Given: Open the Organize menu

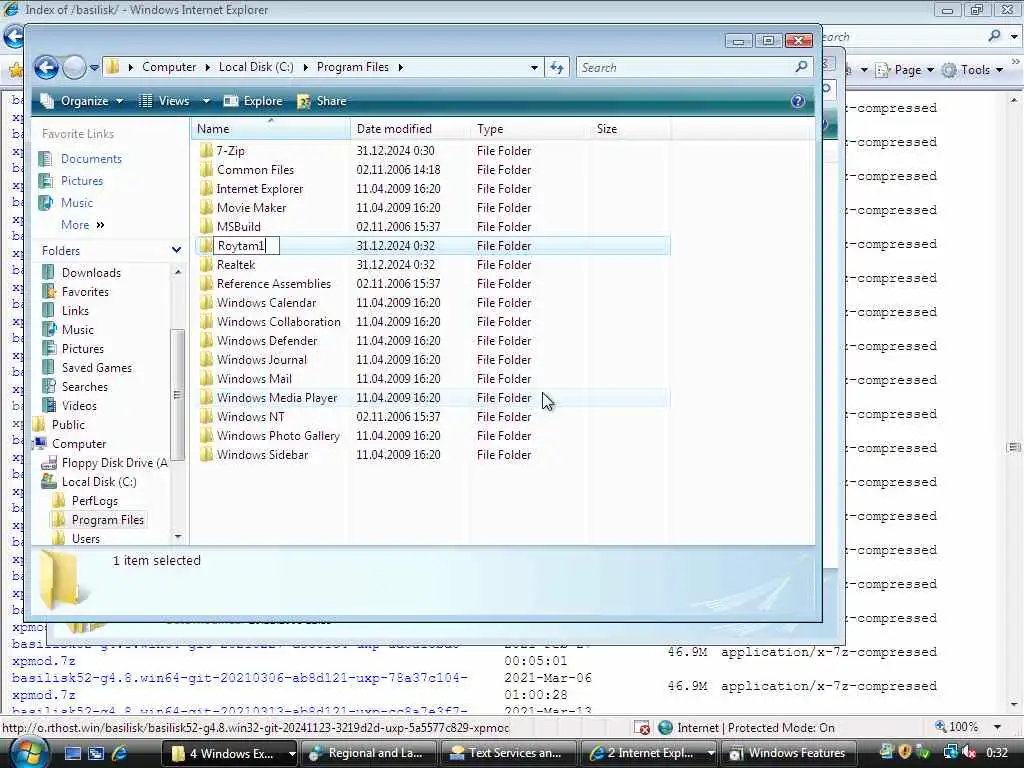Looking at the screenshot, I should point(82,101).
